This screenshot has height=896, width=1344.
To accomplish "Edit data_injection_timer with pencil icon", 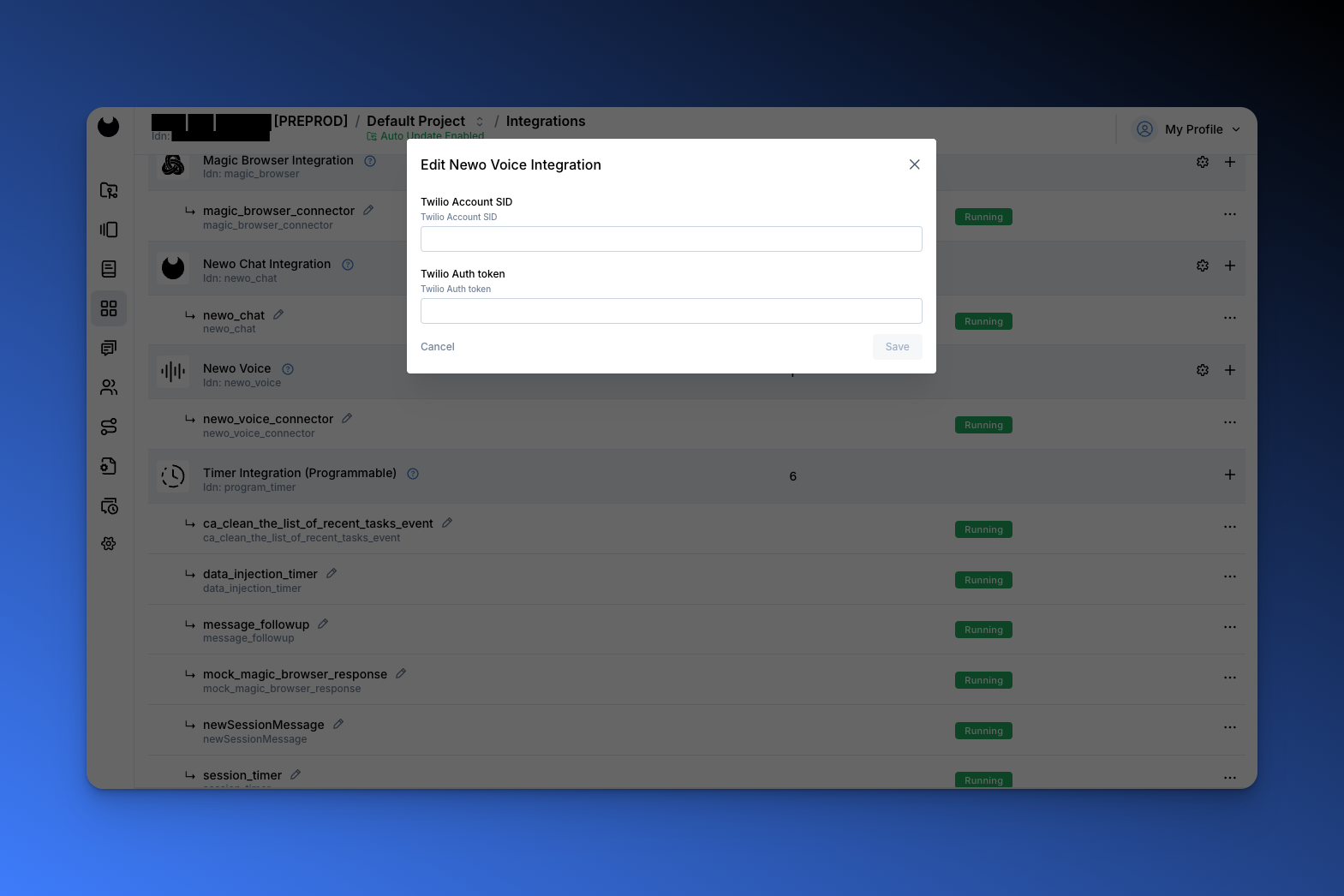I will coord(332,573).
